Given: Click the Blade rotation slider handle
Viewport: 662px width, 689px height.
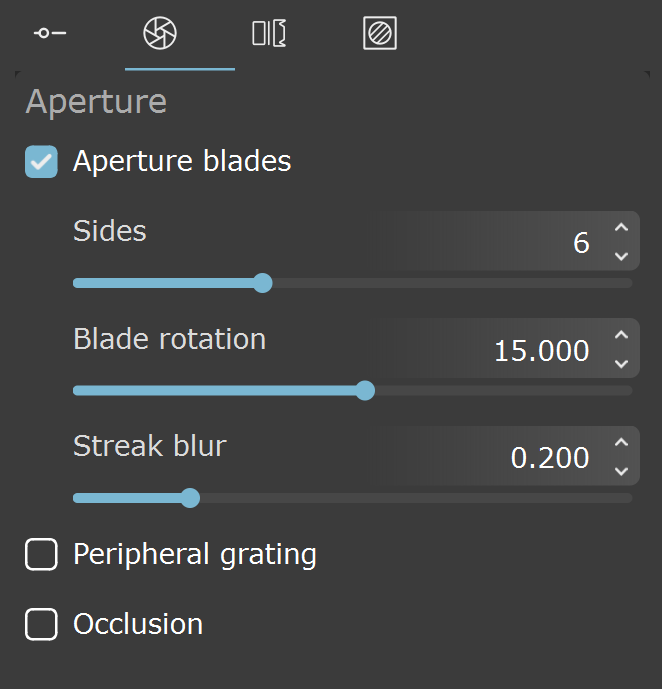Looking at the screenshot, I should point(365,391).
